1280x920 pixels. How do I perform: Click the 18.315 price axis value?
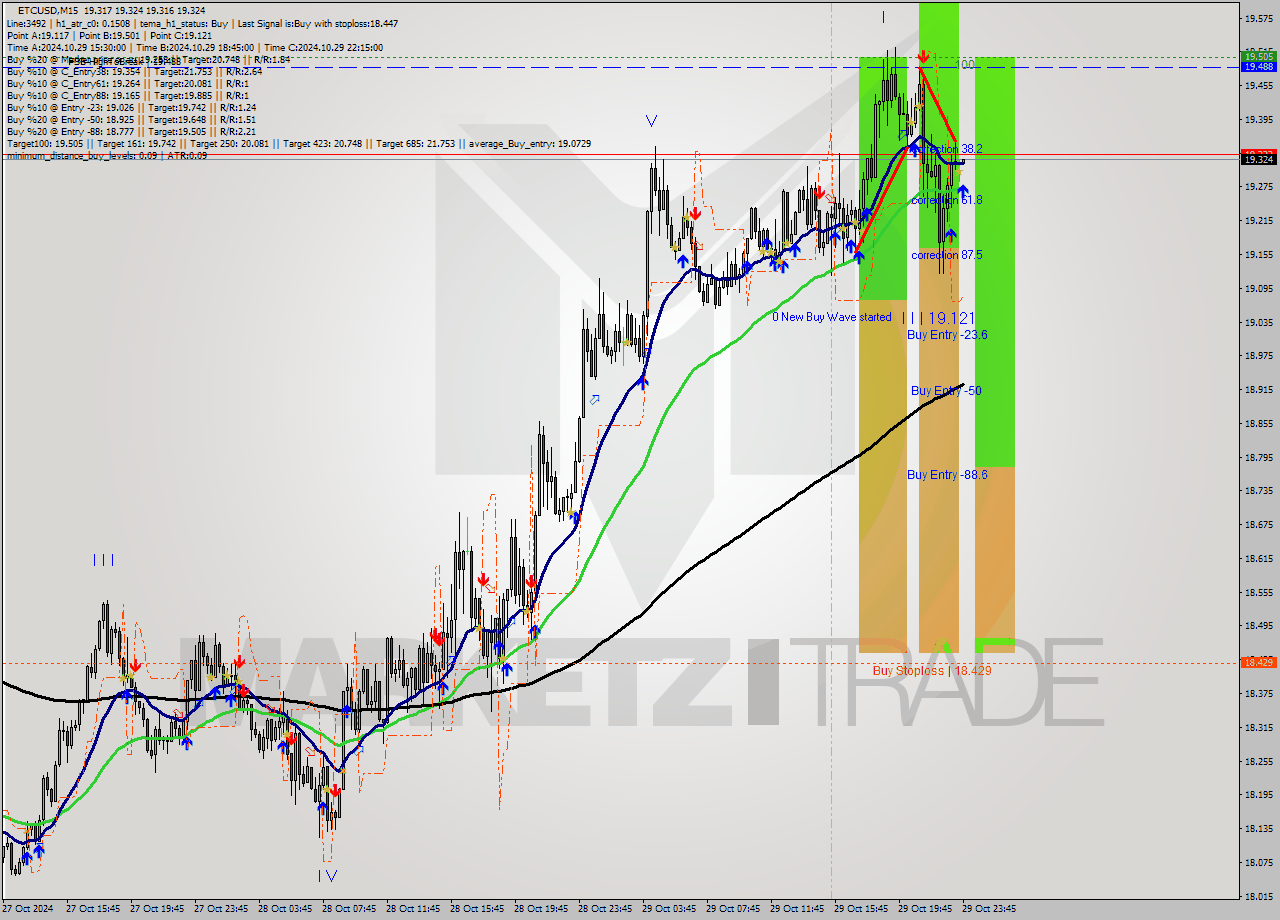tap(1259, 727)
